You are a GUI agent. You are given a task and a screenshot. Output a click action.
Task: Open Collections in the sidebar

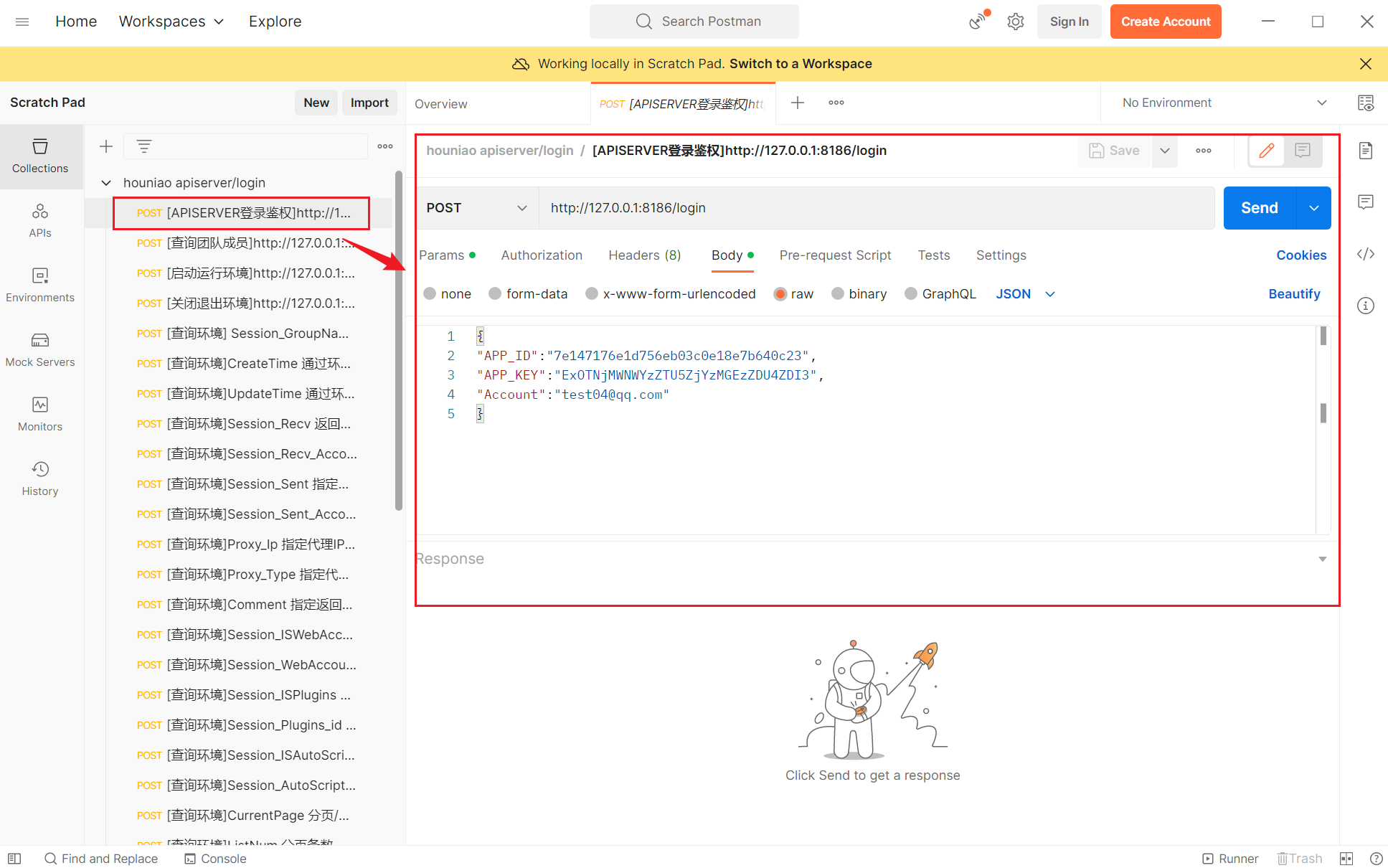point(40,156)
